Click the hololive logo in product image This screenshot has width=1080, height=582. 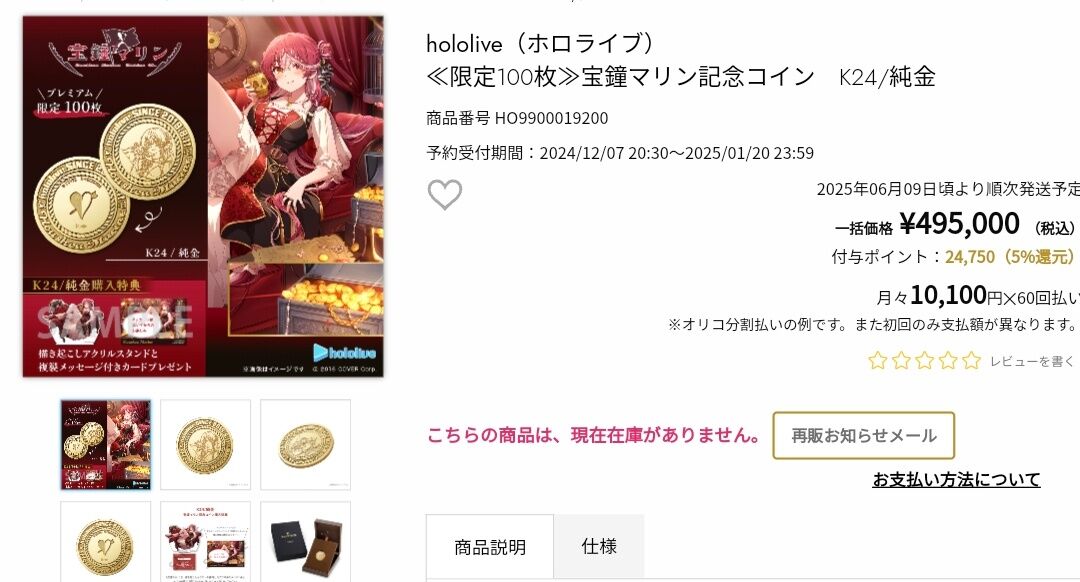[344, 353]
